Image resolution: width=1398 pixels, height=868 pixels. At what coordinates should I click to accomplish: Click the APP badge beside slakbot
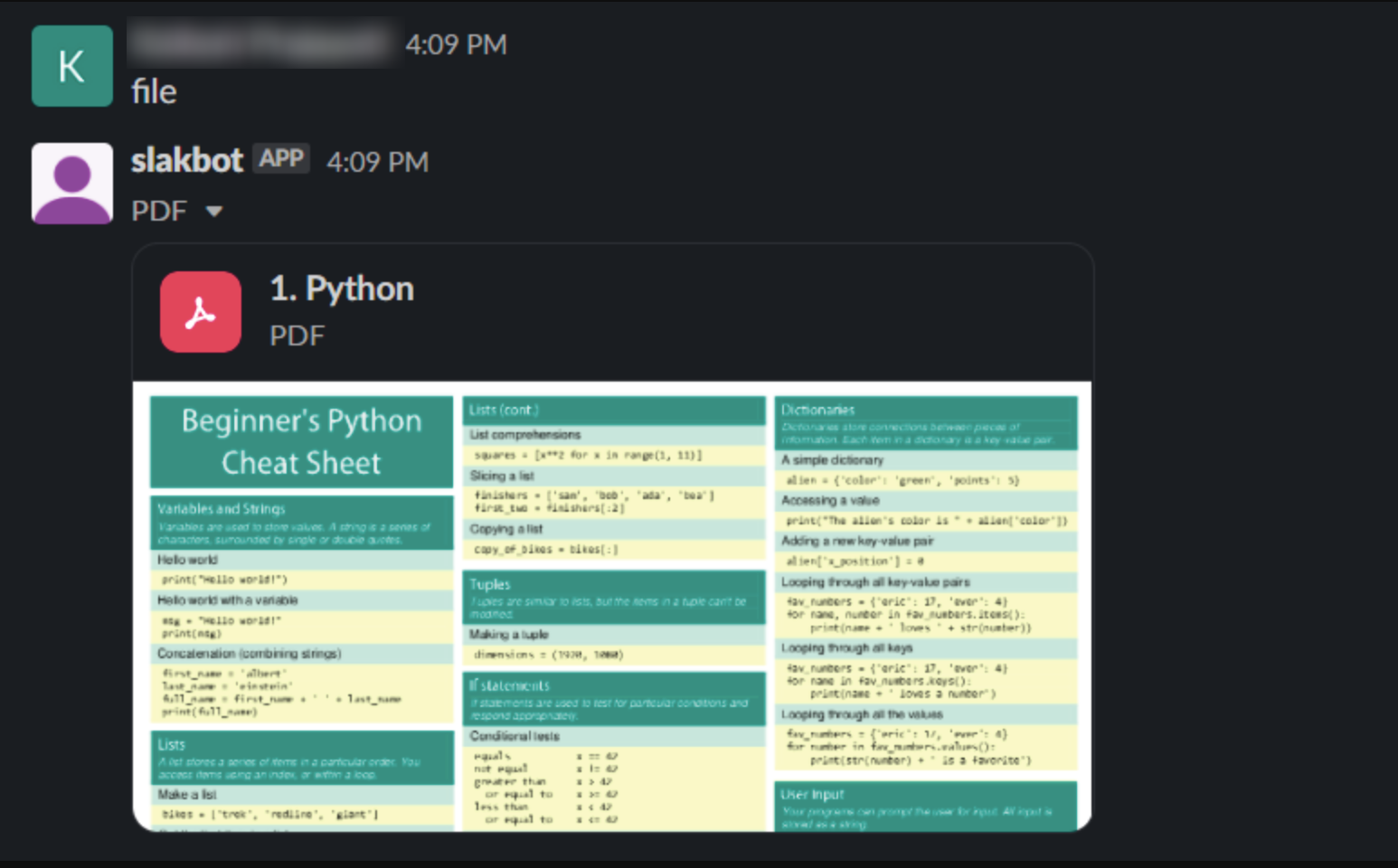(281, 158)
